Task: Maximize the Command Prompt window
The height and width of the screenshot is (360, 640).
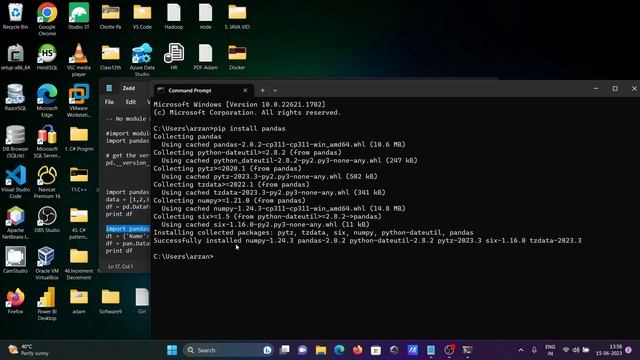Action: coord(615,89)
